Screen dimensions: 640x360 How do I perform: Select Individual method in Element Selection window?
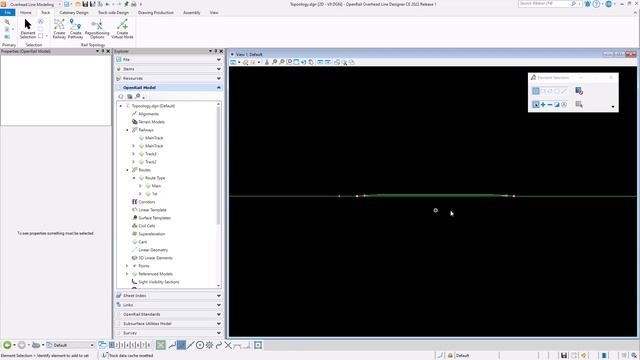pyautogui.click(x=536, y=91)
